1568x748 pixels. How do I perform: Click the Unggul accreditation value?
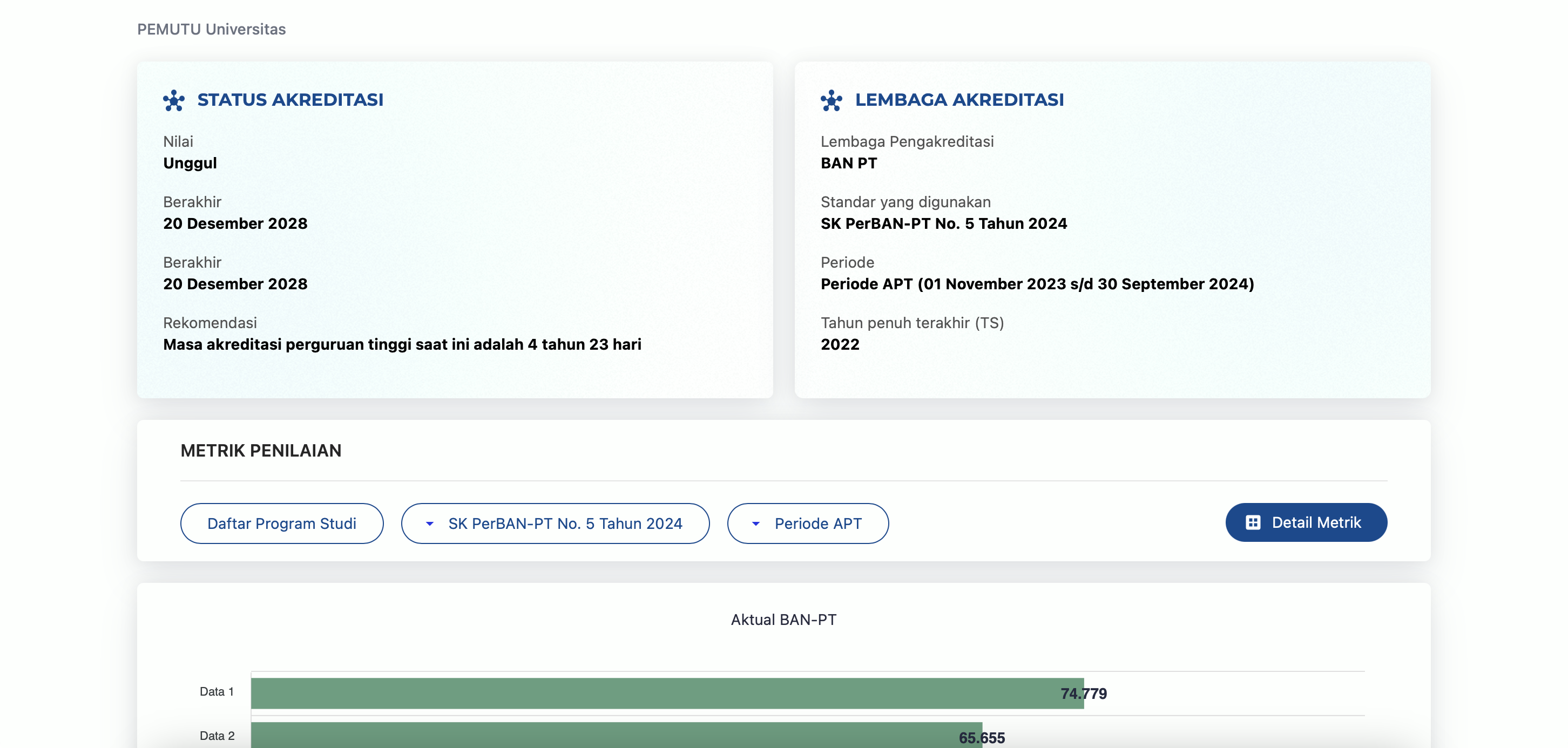pos(190,163)
